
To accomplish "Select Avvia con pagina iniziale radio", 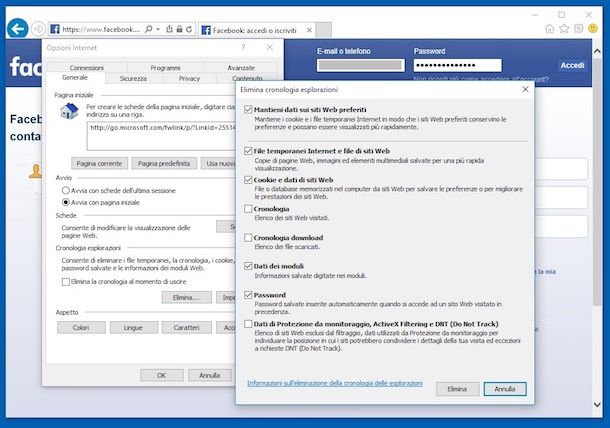I will coord(101,202).
